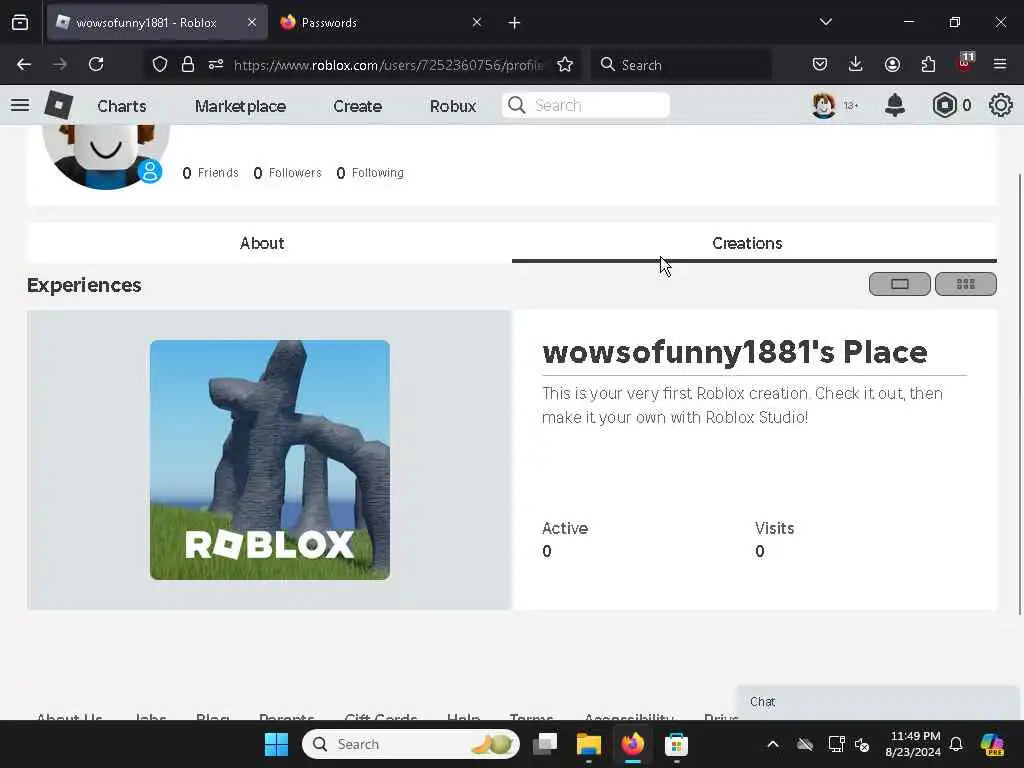The image size is (1024, 768).
Task: Click the Roblox site search field
Action: tap(586, 105)
